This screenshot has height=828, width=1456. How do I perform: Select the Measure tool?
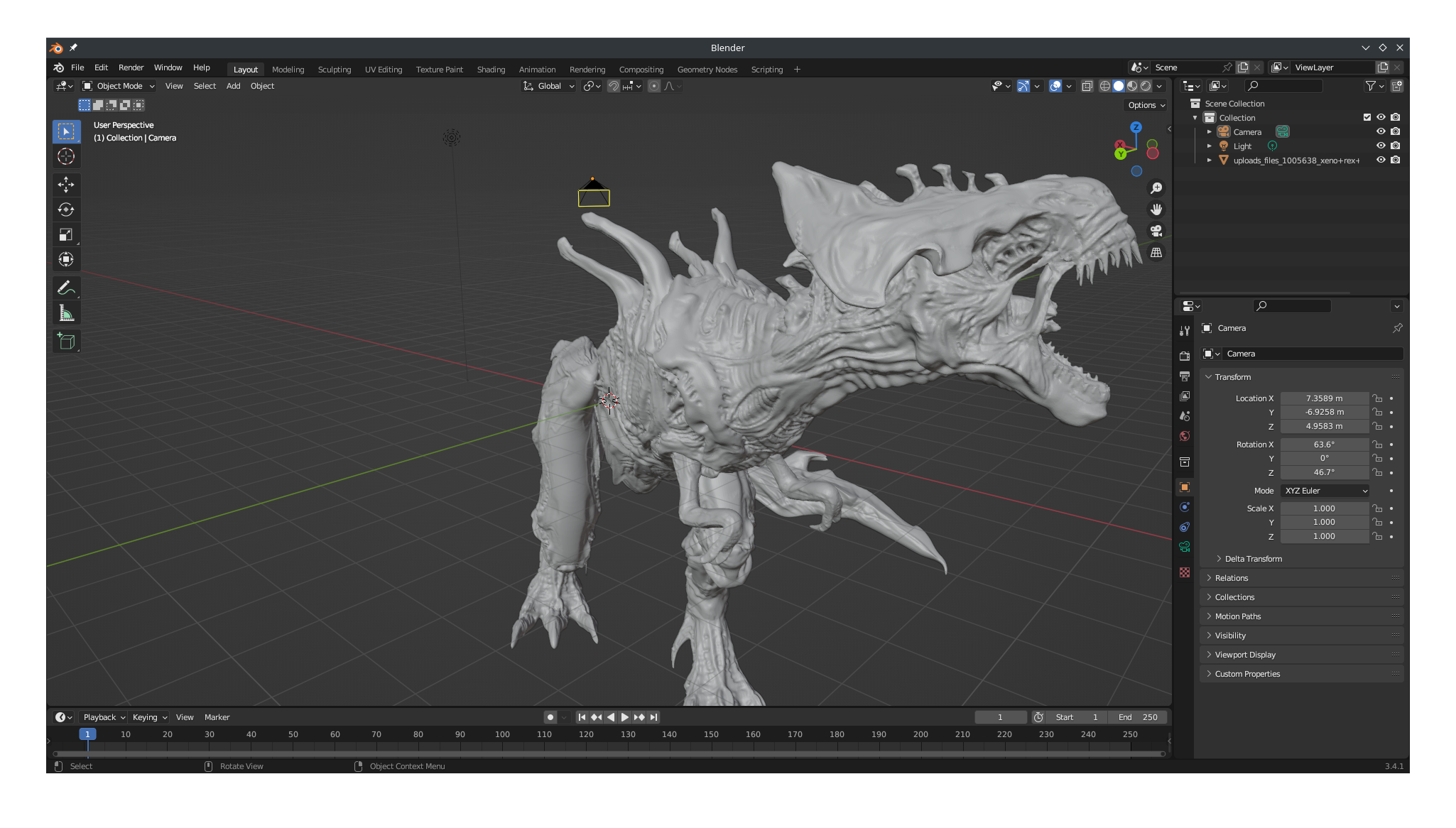(x=66, y=313)
